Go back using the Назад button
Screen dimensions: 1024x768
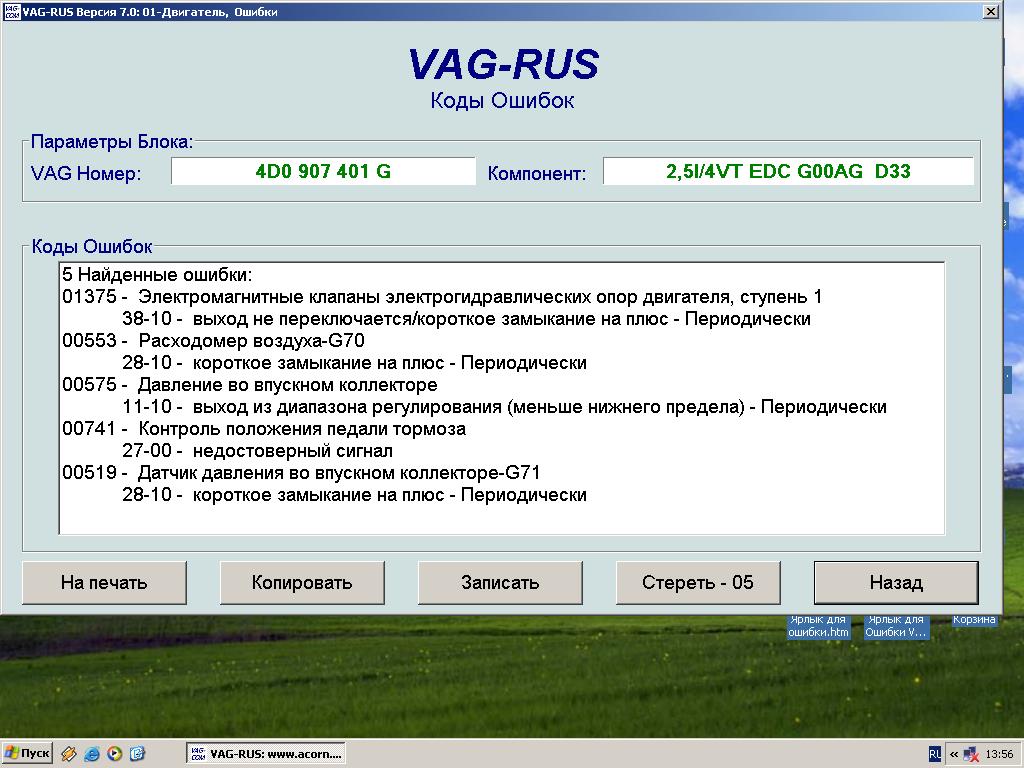(x=896, y=582)
